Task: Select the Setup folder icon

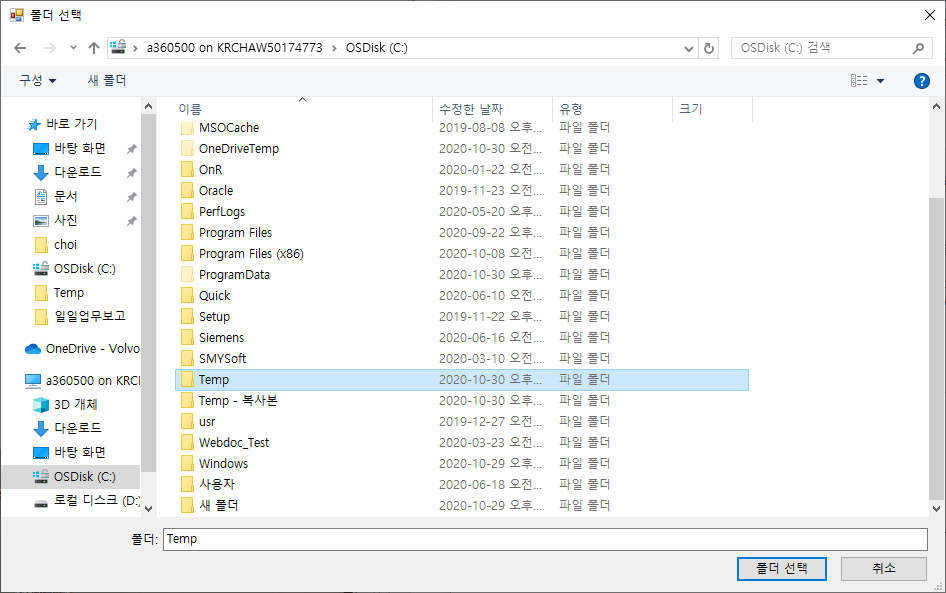Action: 188,317
